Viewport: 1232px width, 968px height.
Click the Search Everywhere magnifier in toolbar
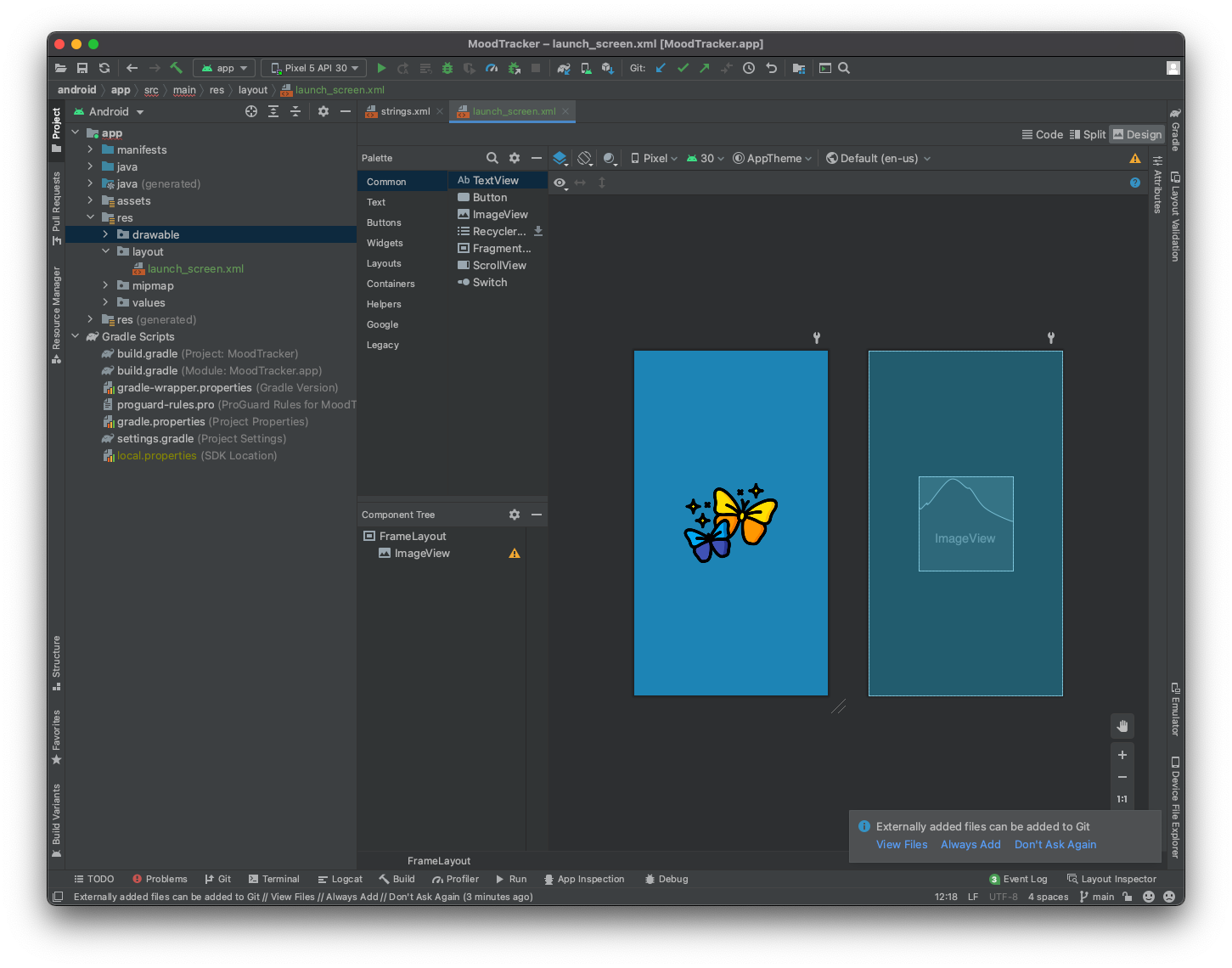[x=844, y=68]
